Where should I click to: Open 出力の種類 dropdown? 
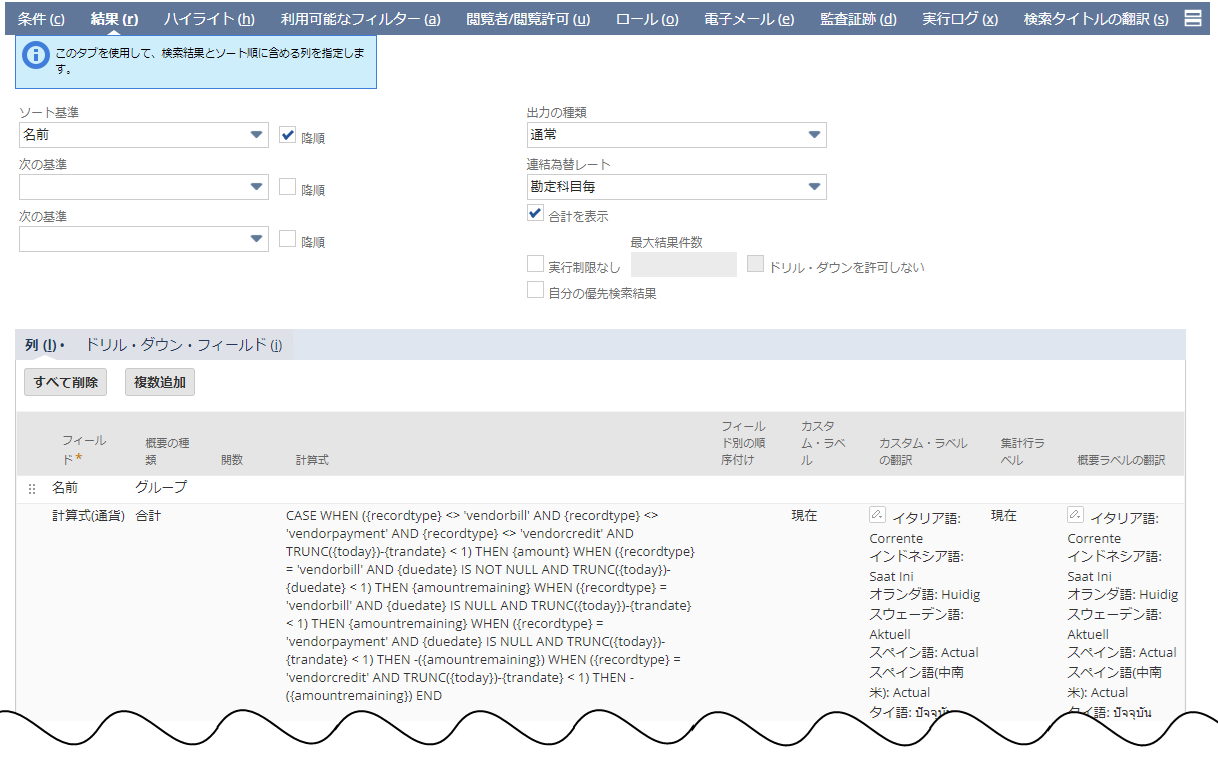pyautogui.click(x=677, y=135)
